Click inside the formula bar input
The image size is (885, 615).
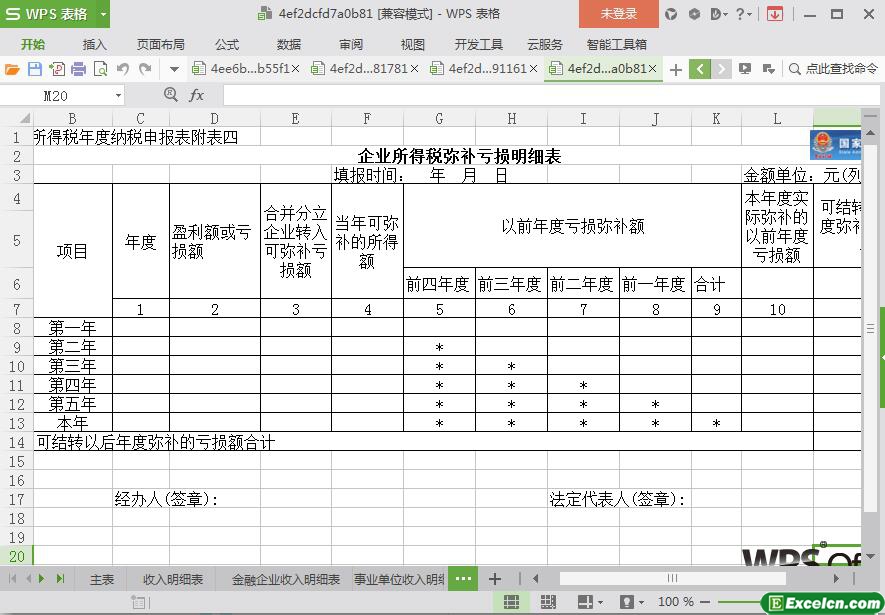tap(540, 95)
